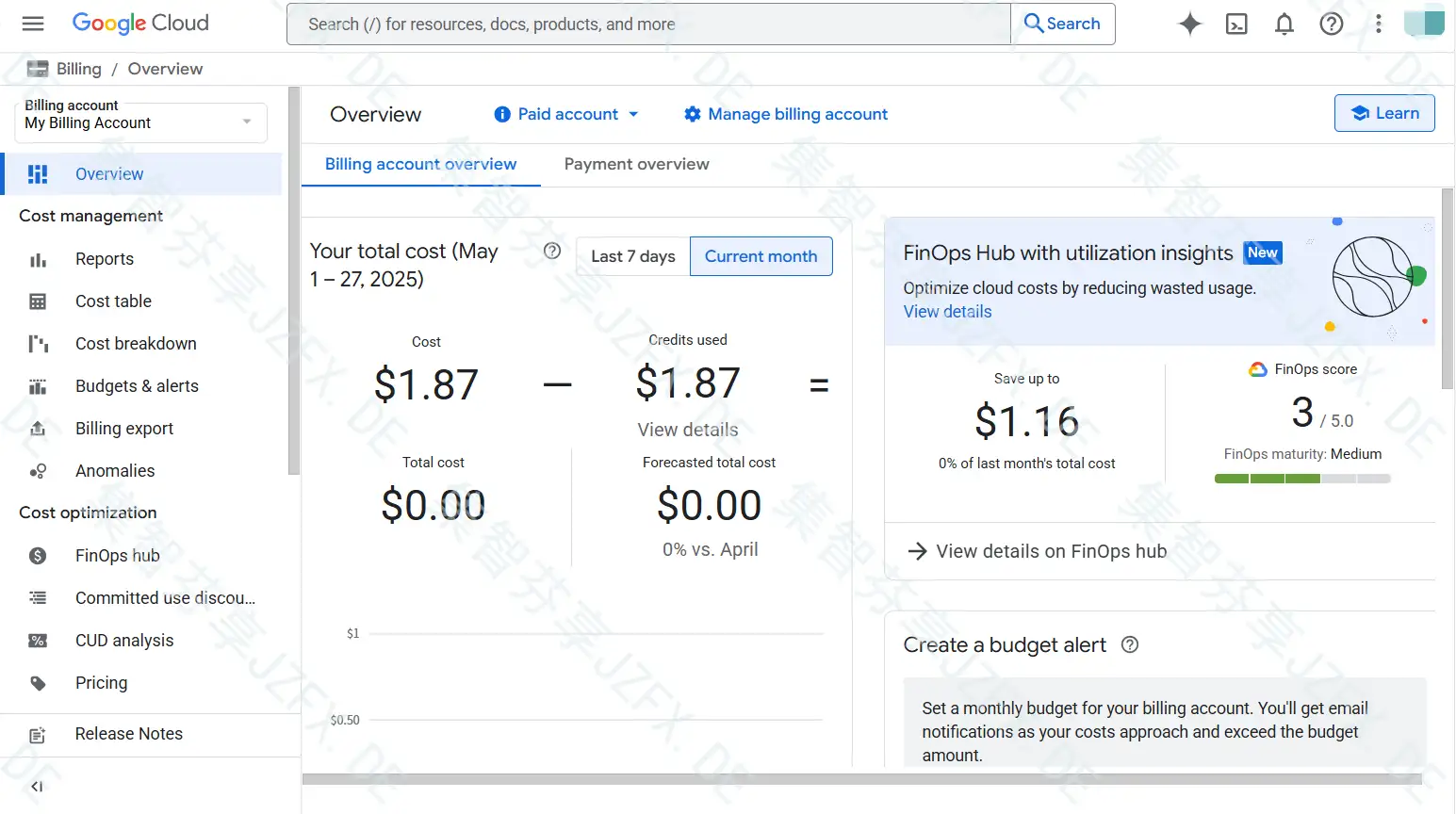Click the sidebar vertical scrollbar

tap(294, 281)
